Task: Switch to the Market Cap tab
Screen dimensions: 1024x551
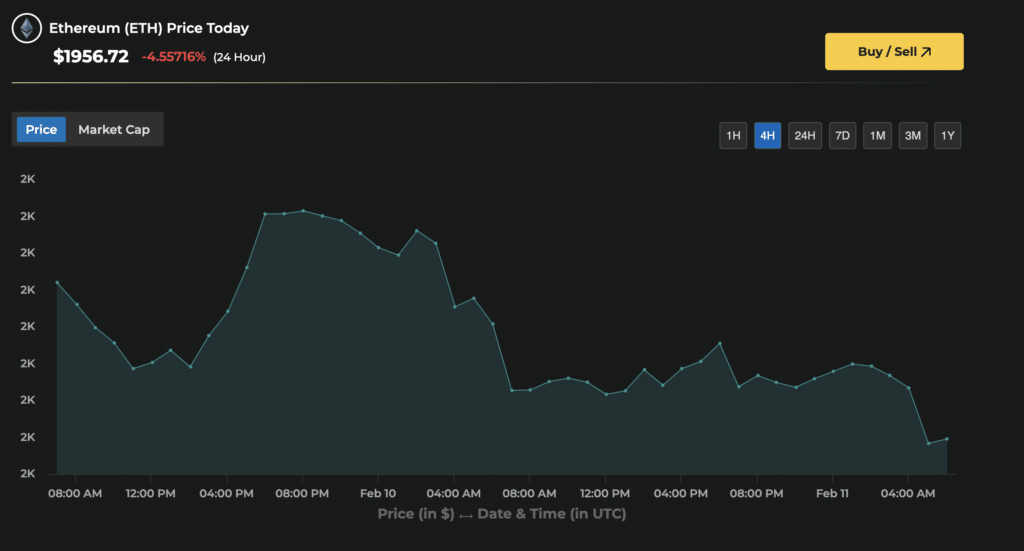Action: coord(114,129)
